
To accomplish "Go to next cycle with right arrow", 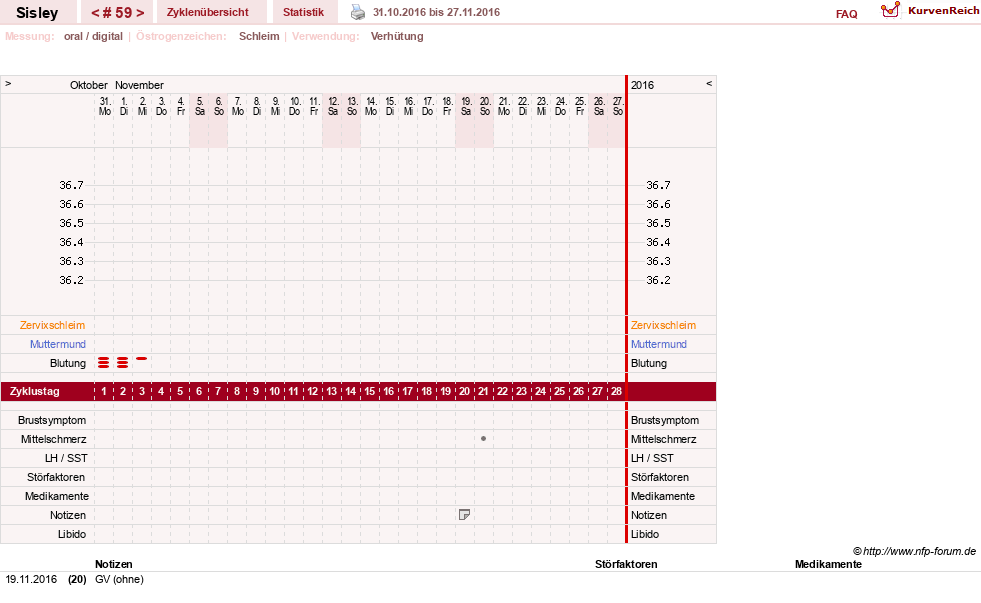I will [140, 13].
